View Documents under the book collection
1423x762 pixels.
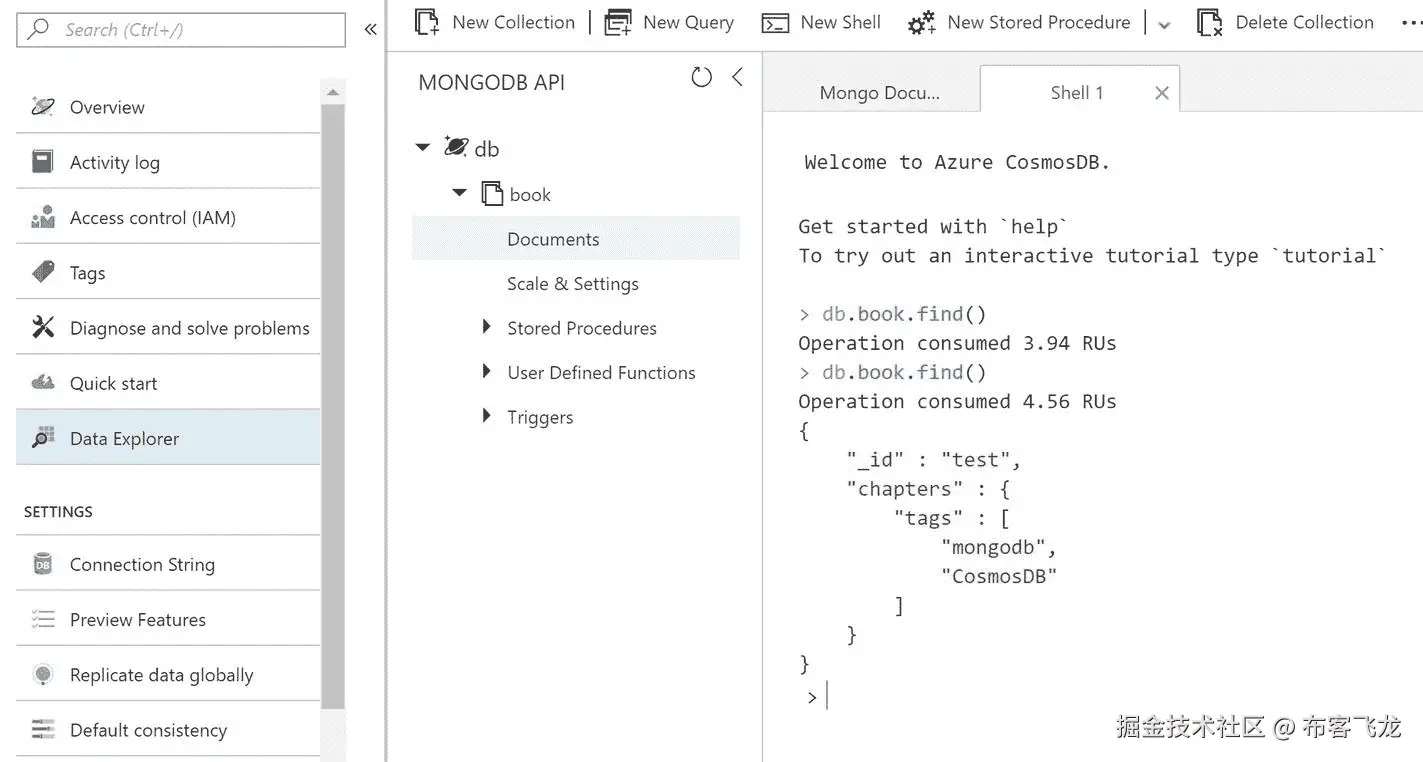(552, 238)
